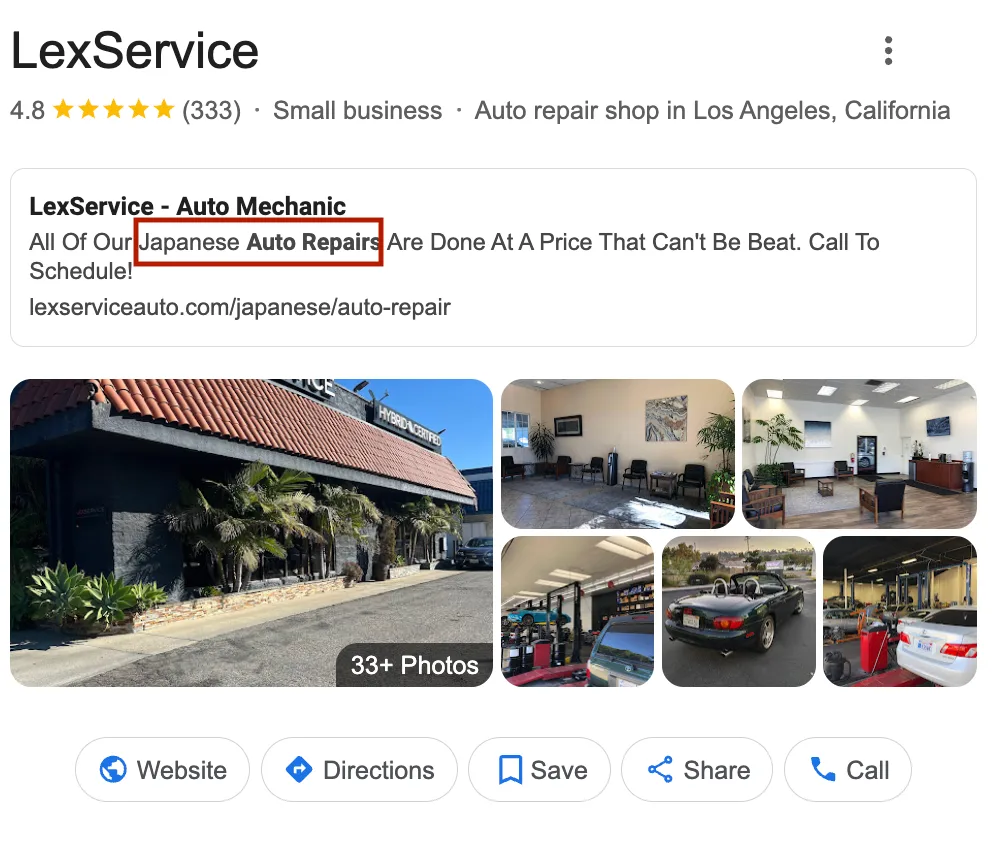The height and width of the screenshot is (844, 998).
Task: Open the 33+ Photos overlay
Action: 414,665
